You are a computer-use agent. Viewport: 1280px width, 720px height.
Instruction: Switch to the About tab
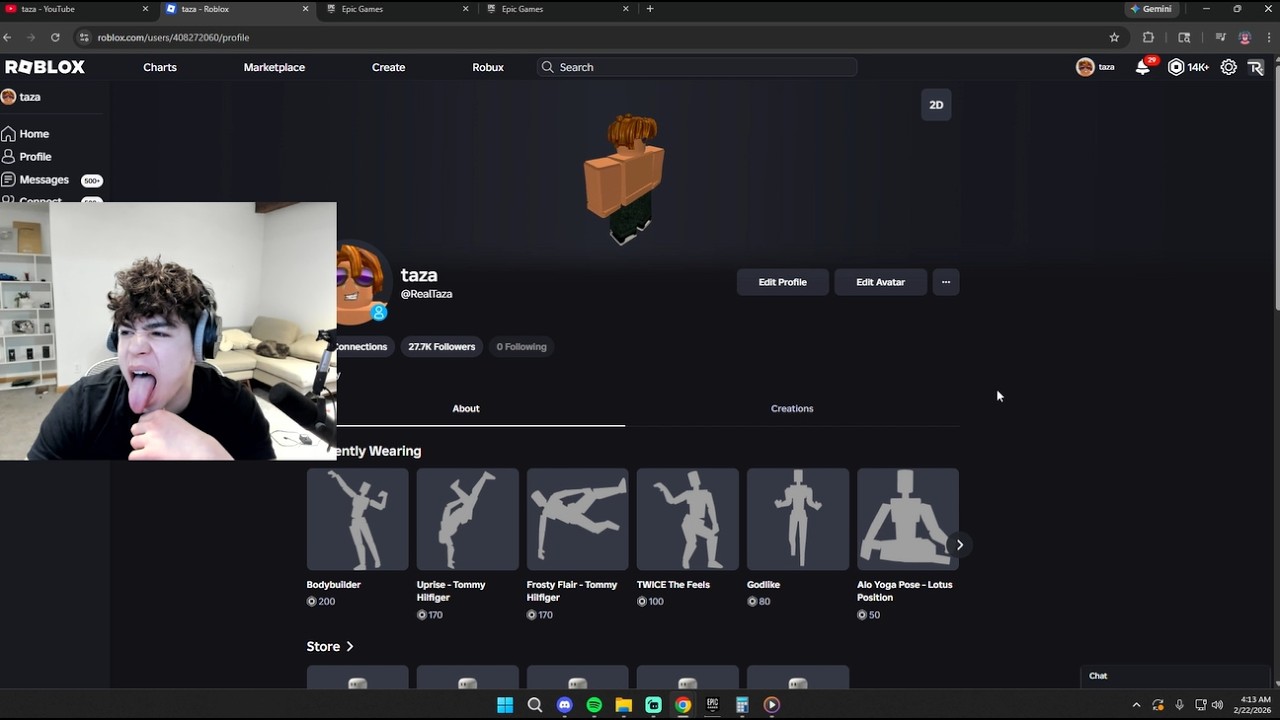(x=466, y=408)
